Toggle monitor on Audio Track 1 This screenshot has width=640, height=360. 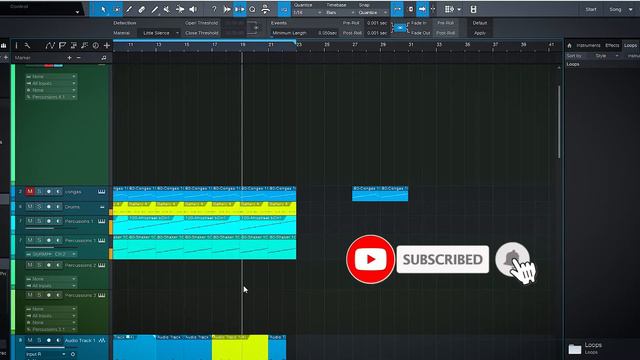pos(58,340)
